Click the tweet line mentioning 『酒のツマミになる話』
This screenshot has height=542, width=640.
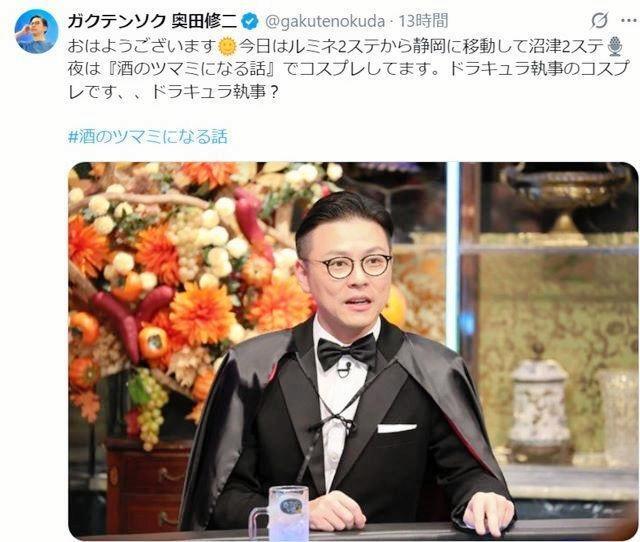(348, 69)
